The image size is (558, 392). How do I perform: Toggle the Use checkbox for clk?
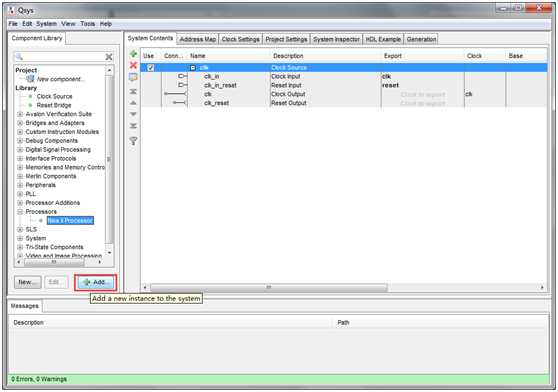click(151, 68)
